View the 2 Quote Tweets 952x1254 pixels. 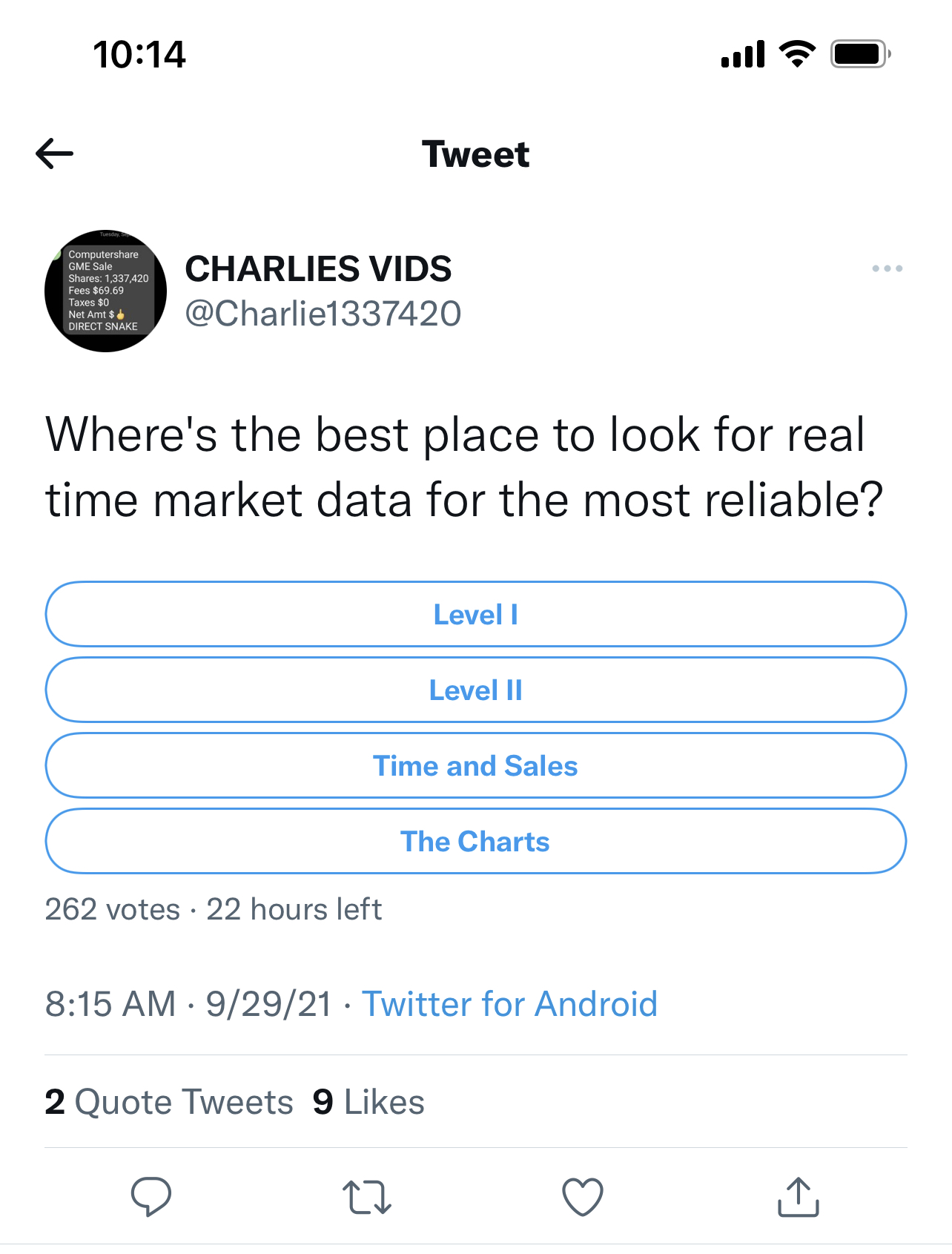(169, 1102)
